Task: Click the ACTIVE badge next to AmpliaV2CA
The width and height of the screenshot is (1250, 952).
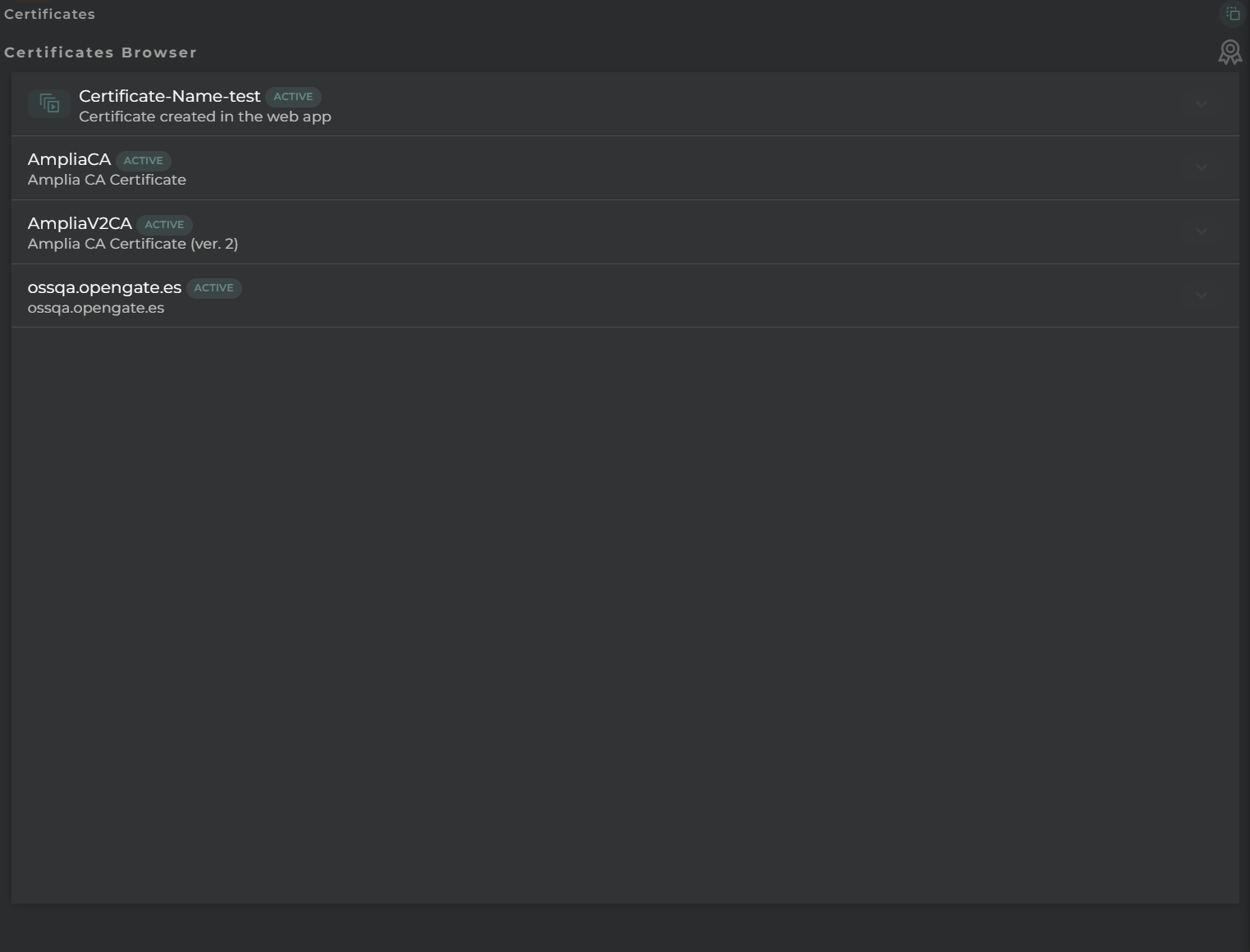Action: (164, 225)
